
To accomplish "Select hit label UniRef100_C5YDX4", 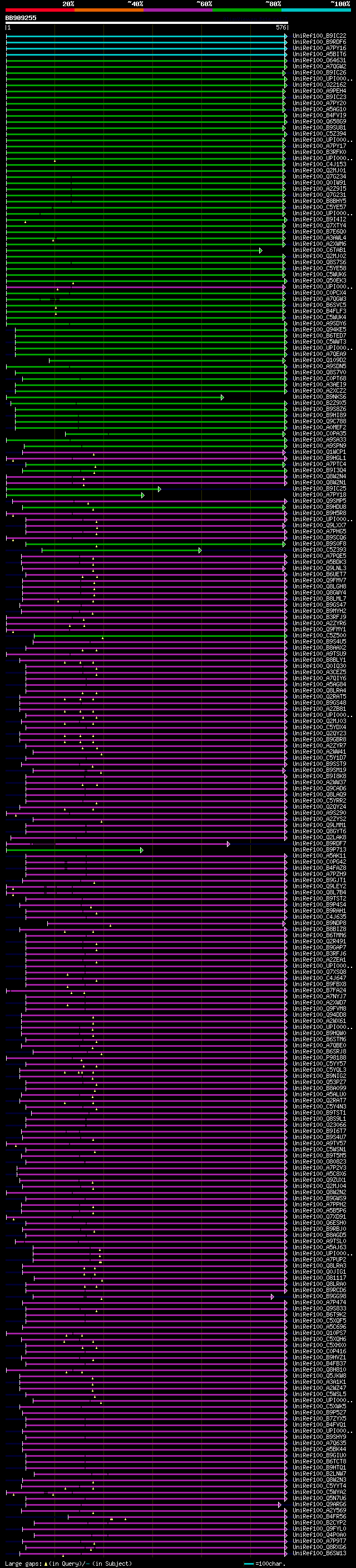I will point(319,728).
